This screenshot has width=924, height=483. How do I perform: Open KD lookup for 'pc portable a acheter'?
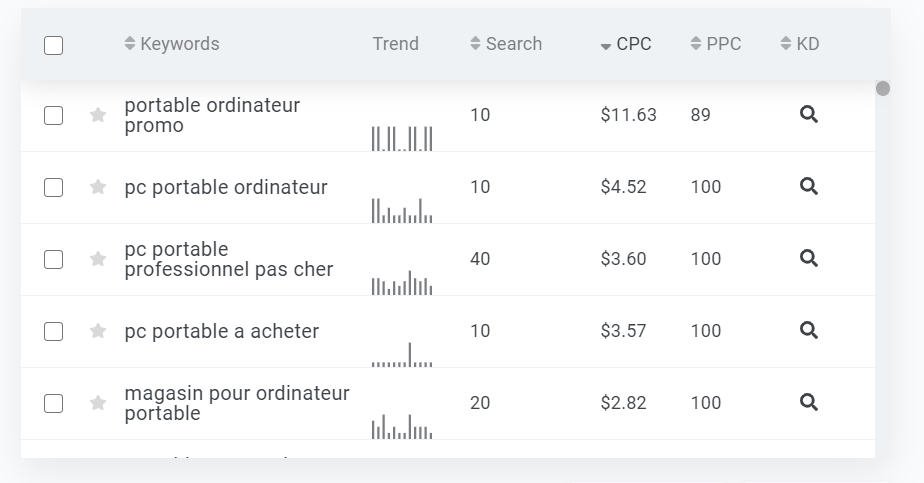click(809, 331)
